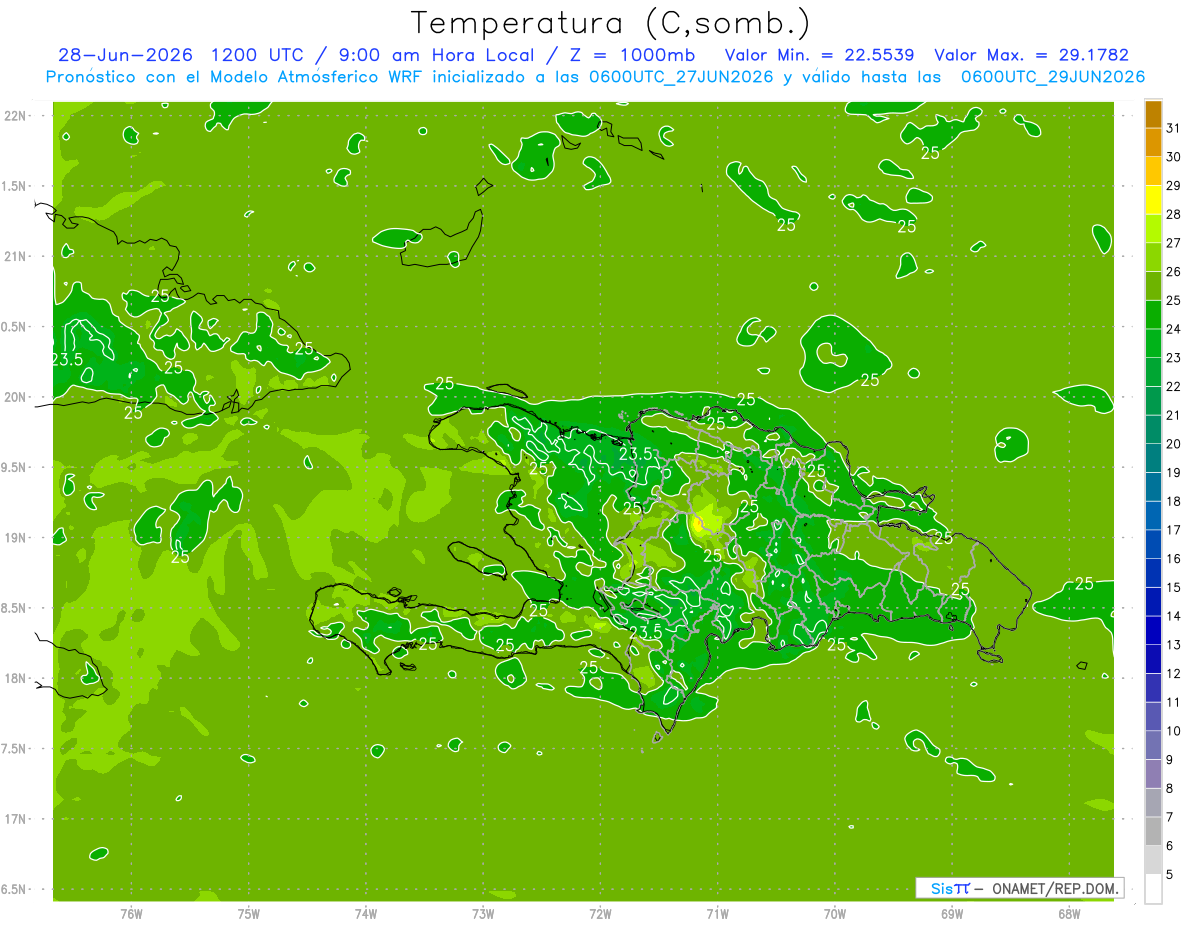Click the "1.5N" latitude axis label
The height and width of the screenshot is (927, 1200).
15,186
